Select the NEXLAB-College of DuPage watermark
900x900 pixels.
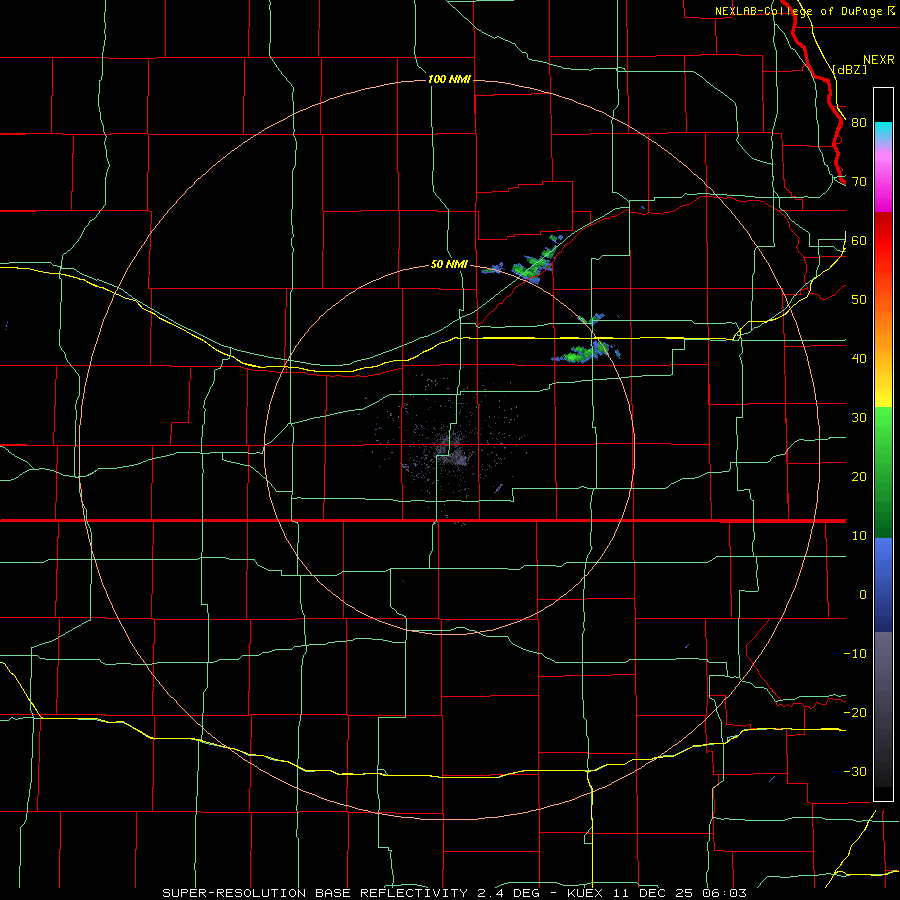804,11
